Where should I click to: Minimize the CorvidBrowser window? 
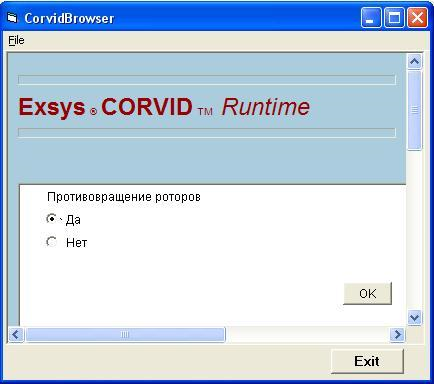[x=371, y=18]
